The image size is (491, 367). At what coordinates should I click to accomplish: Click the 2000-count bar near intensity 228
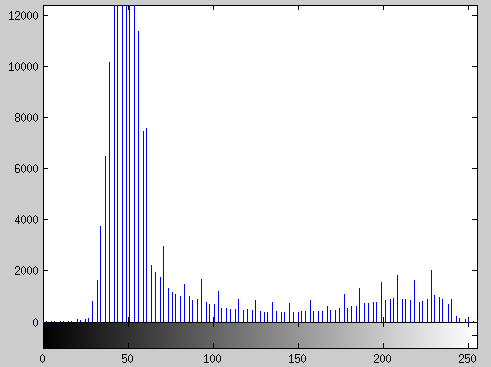click(431, 296)
